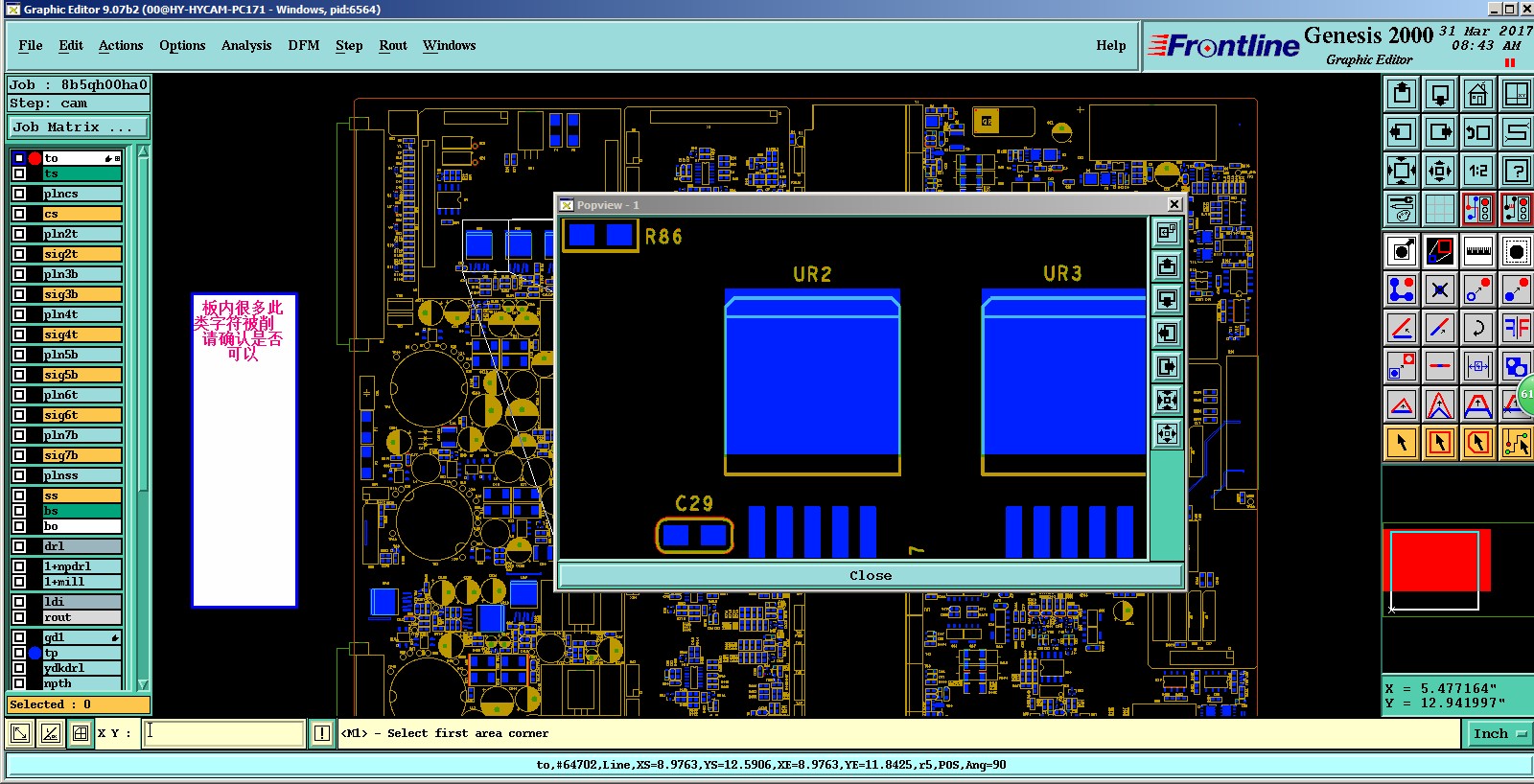Toggle the checkbox for layer plncs
The height and width of the screenshot is (784, 1534).
[19, 194]
